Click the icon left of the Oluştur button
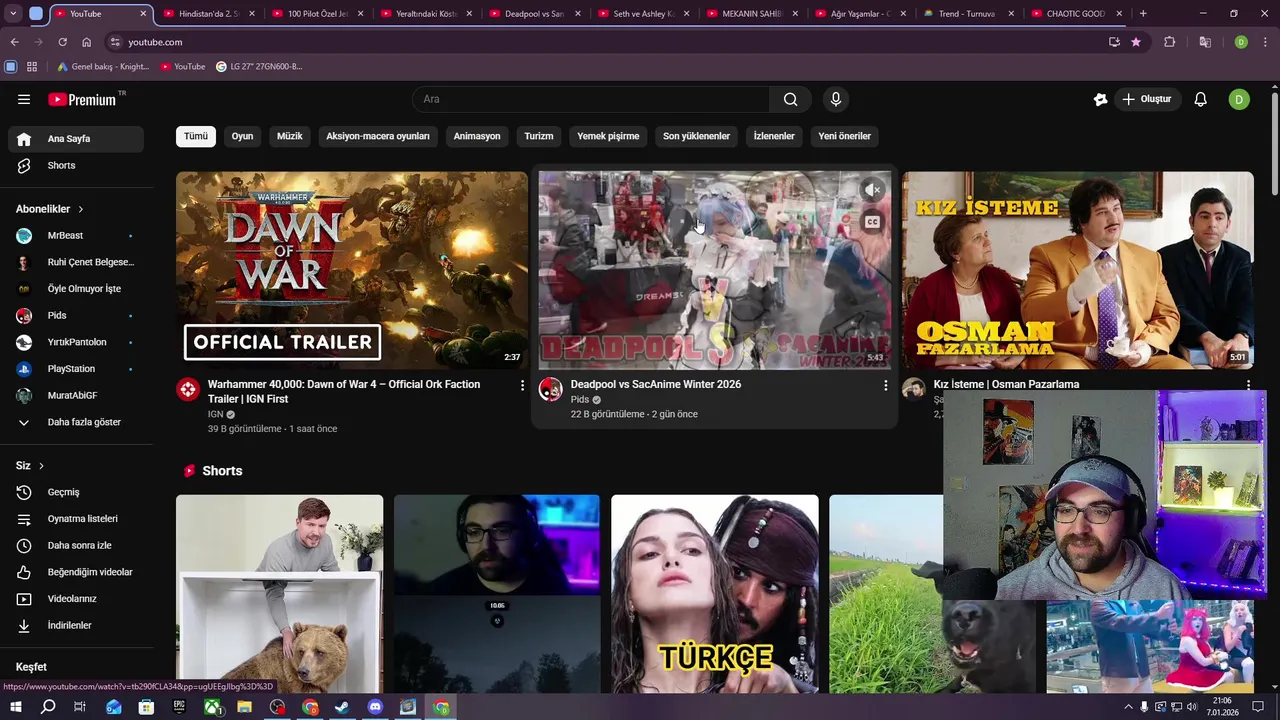 (x=1100, y=99)
